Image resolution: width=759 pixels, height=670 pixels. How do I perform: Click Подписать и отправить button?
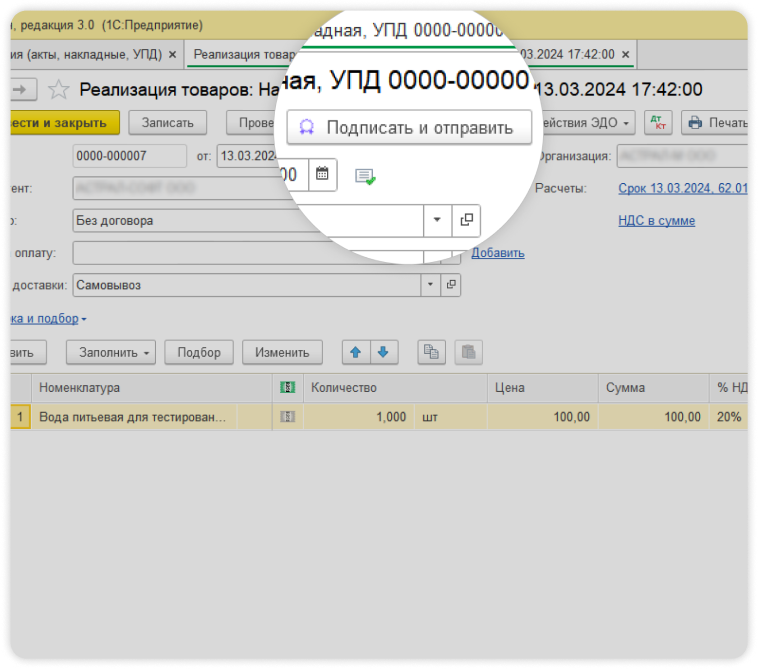[x=408, y=128]
